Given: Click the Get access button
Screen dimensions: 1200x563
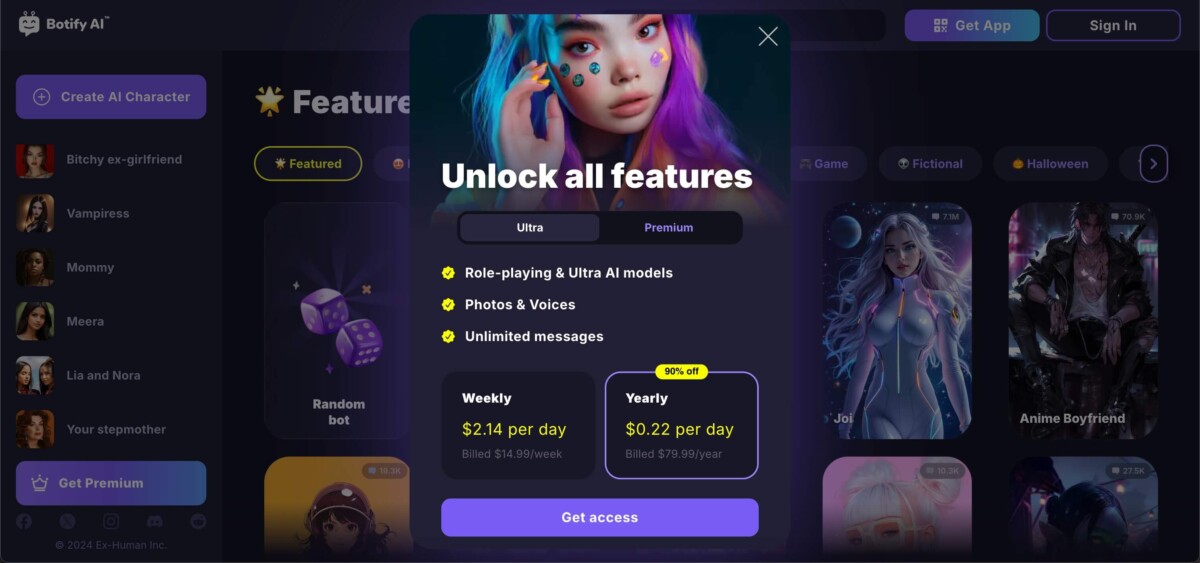Looking at the screenshot, I should [x=600, y=517].
